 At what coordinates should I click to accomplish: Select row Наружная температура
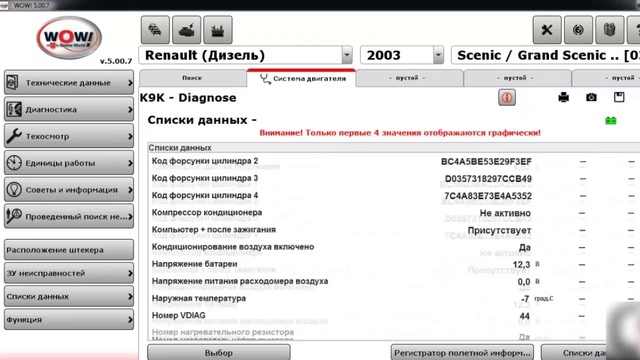pos(394,298)
